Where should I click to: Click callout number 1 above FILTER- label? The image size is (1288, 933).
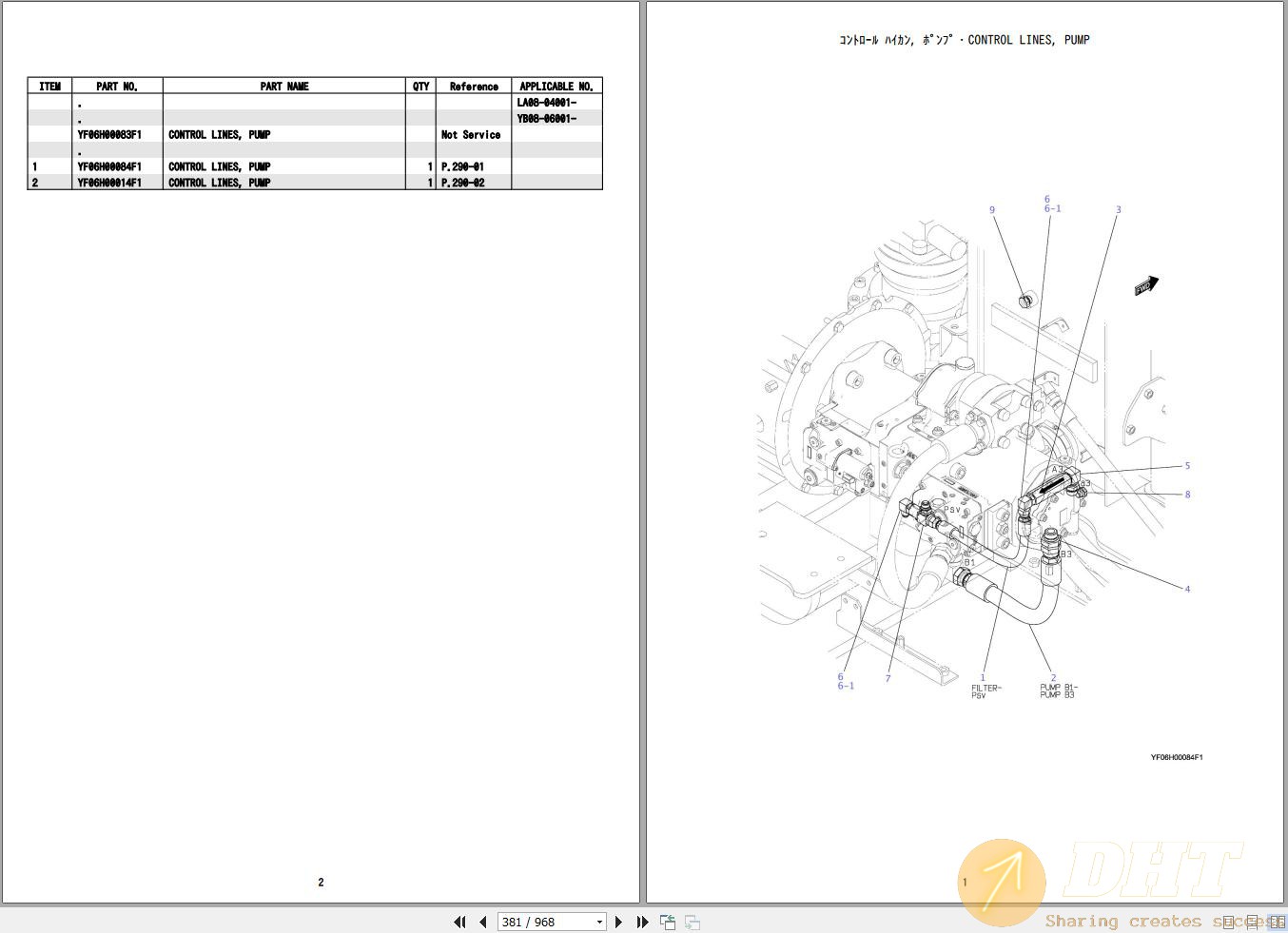tap(984, 678)
